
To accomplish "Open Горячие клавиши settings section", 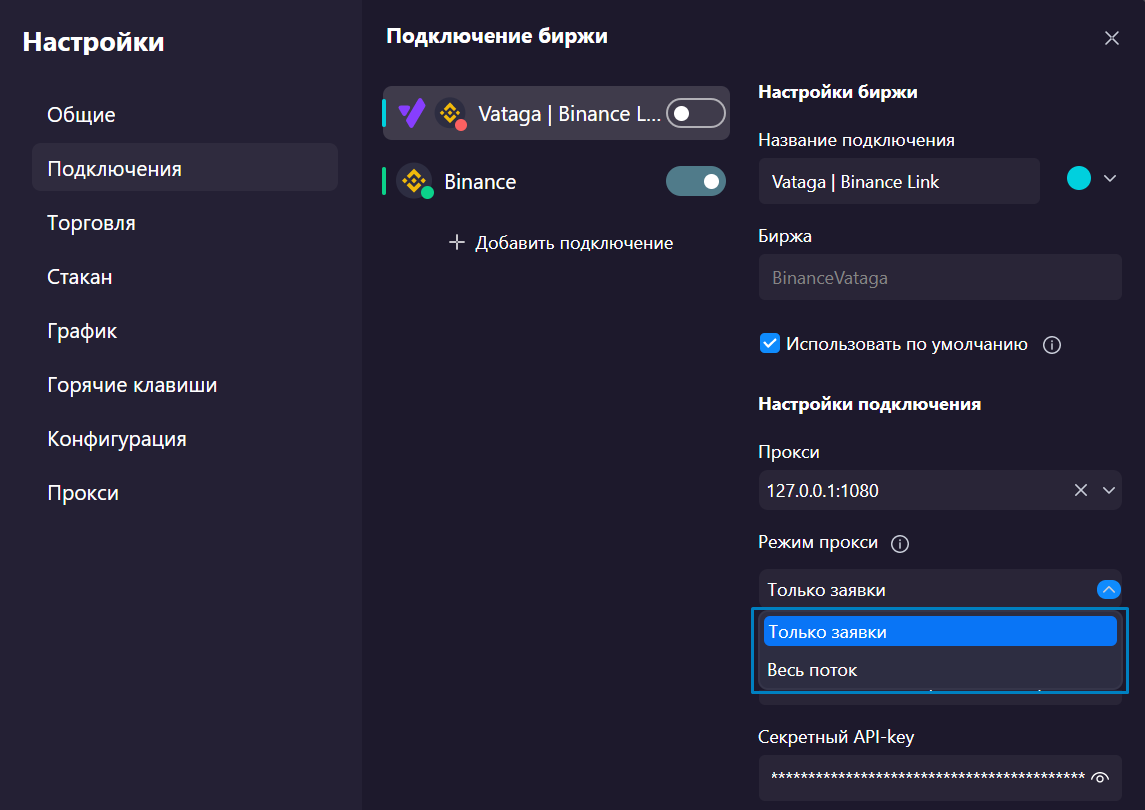I will (x=185, y=385).
